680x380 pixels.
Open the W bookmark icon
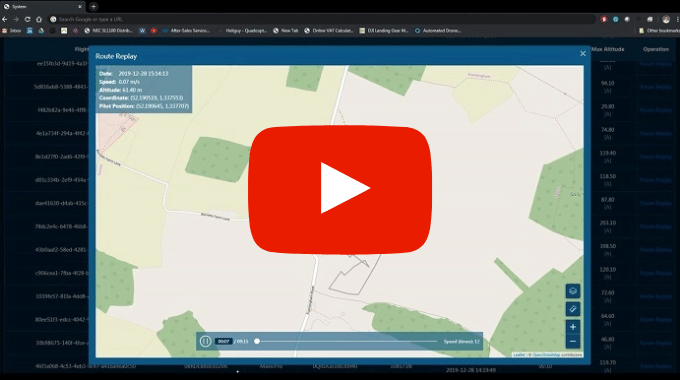[142, 31]
